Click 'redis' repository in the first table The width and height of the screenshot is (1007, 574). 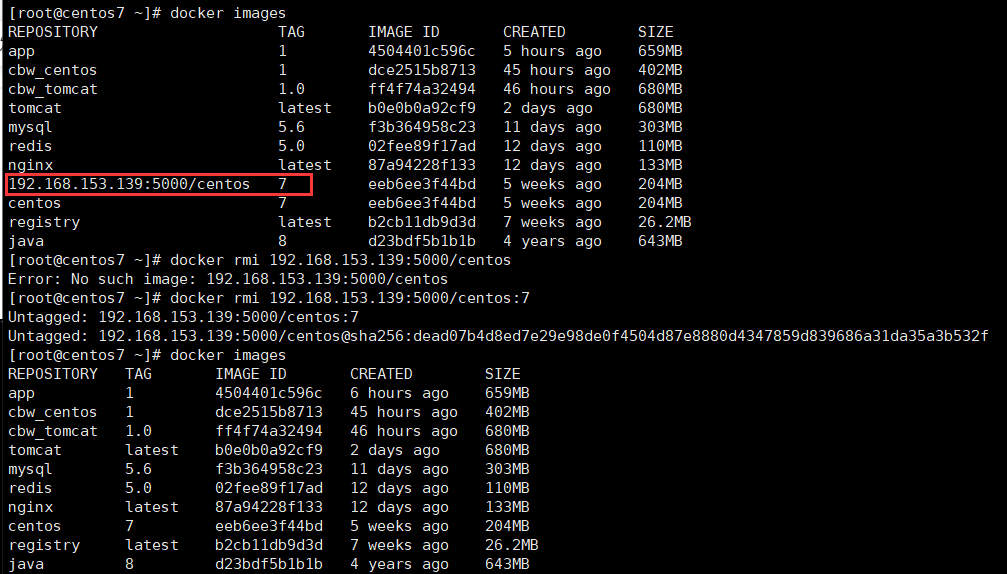pos(30,146)
